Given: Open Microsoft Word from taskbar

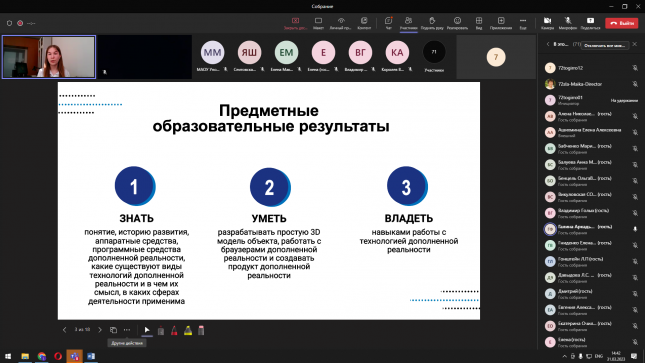Looking at the screenshot, I should [91, 356].
